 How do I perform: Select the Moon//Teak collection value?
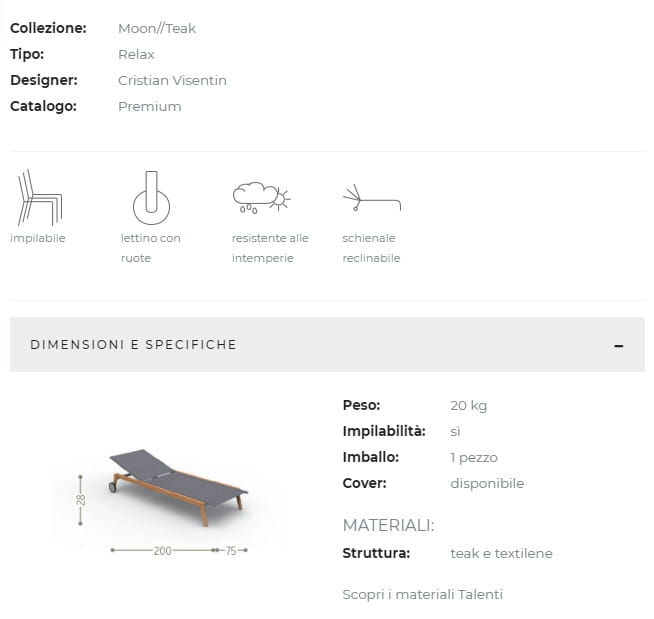[157, 28]
